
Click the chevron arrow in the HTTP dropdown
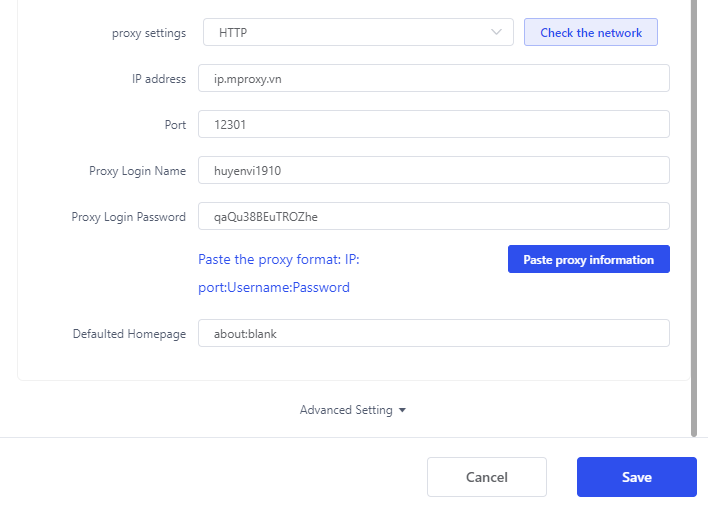click(497, 33)
